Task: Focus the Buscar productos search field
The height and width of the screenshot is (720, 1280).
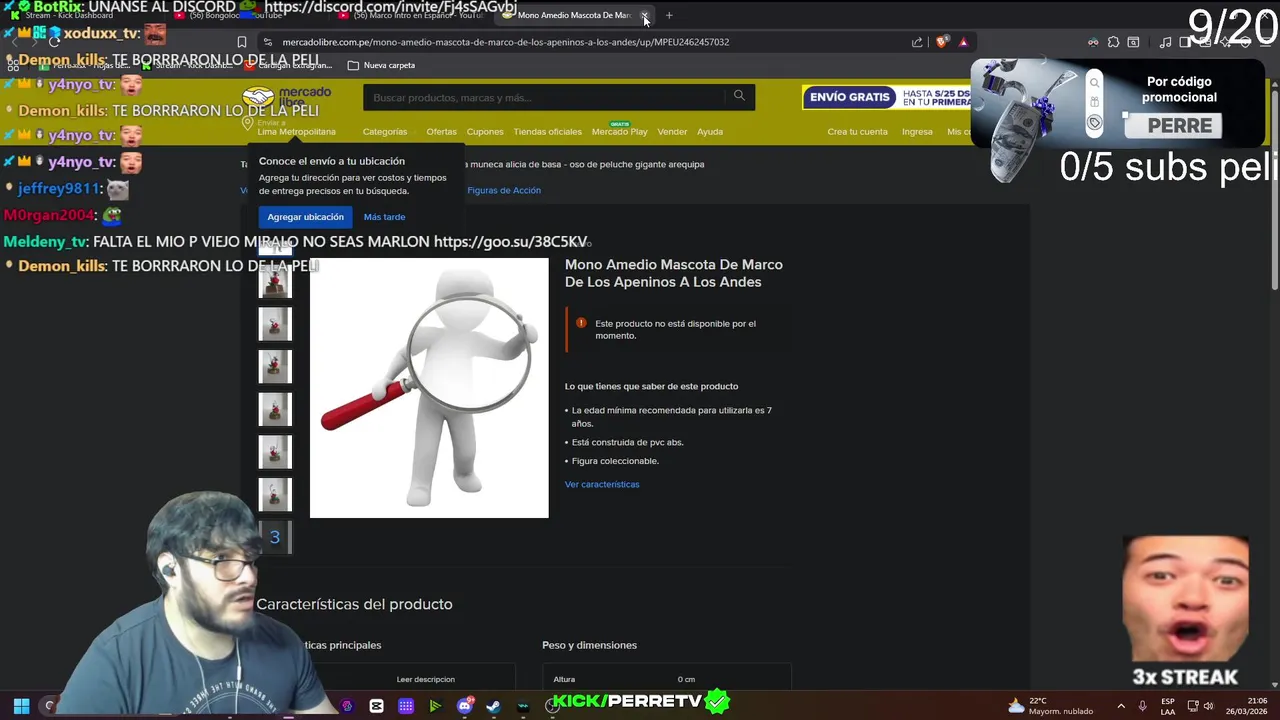Action: 546,97
